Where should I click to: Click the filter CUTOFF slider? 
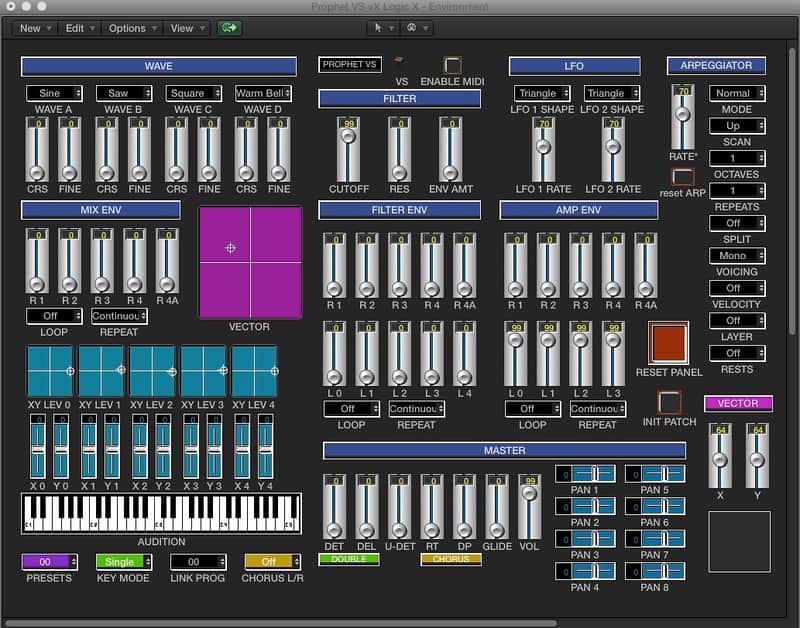coord(348,149)
